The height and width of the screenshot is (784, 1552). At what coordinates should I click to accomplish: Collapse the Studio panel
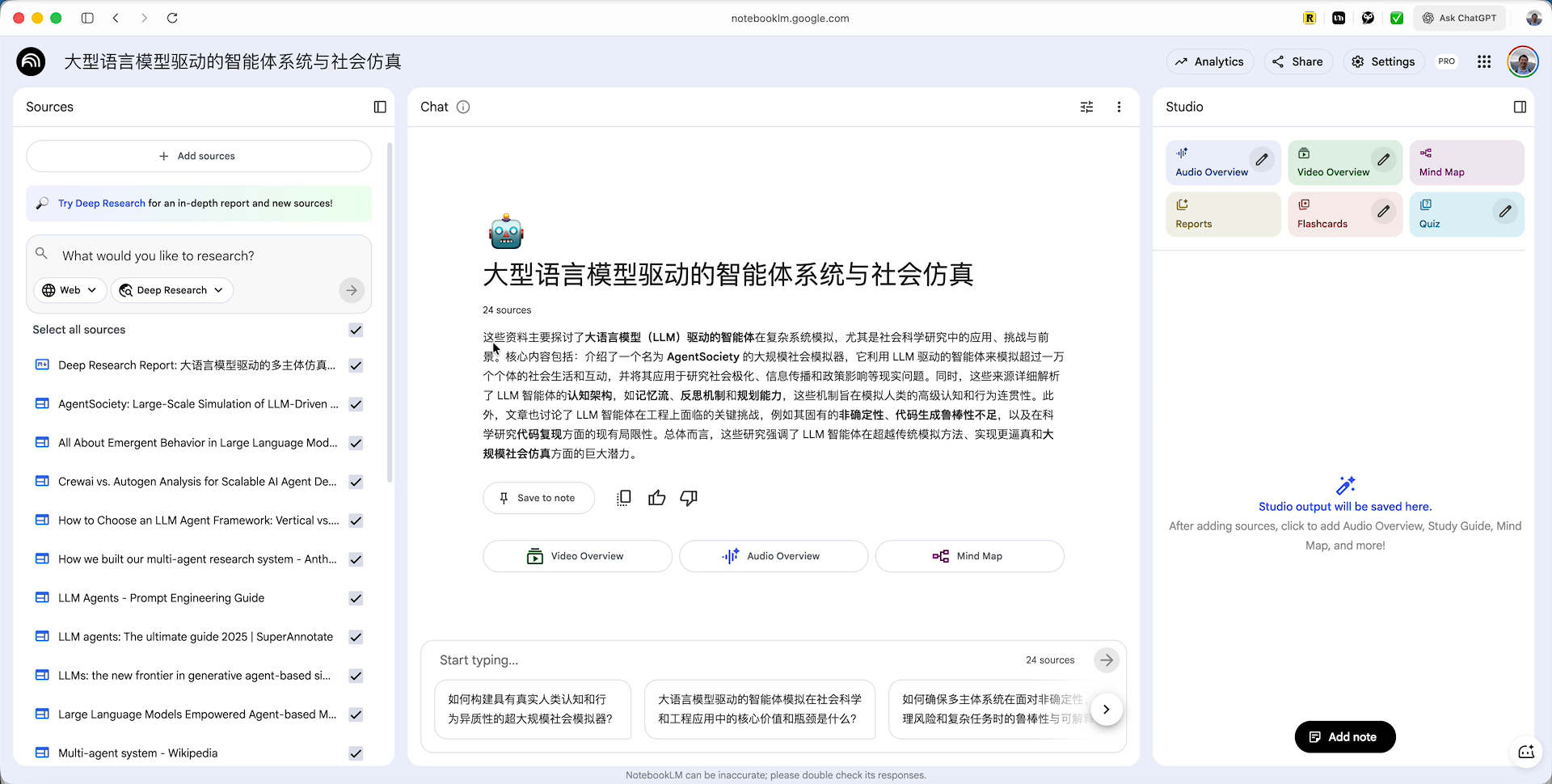1520,107
